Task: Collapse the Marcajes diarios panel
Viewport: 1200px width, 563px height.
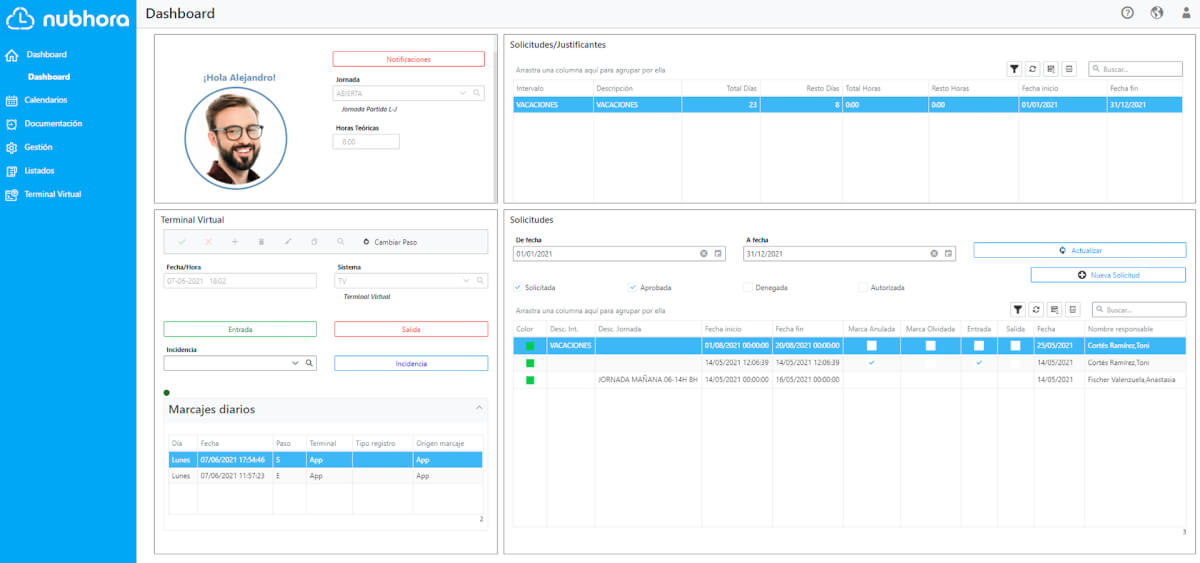Action: (x=479, y=408)
